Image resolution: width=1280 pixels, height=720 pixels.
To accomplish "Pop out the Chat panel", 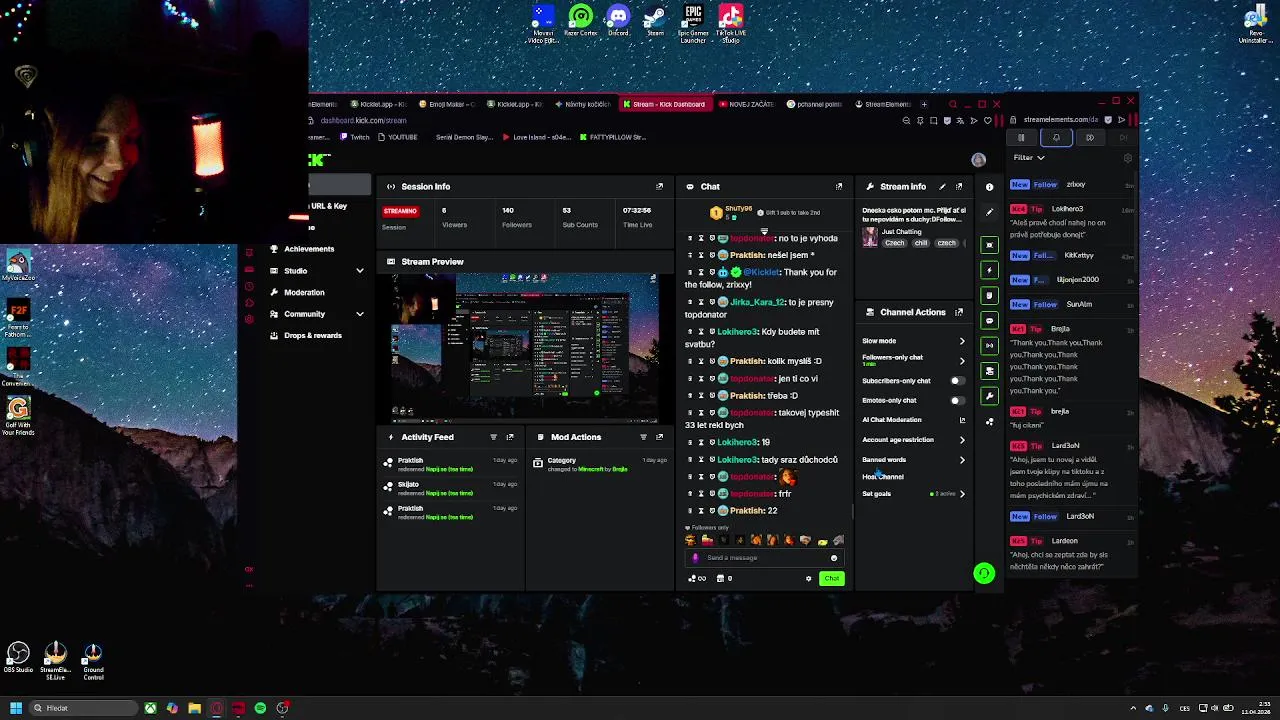I will point(839,186).
